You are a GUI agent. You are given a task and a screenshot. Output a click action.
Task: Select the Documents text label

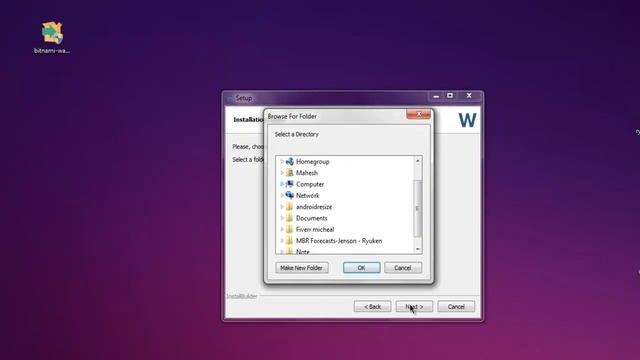(x=312, y=218)
